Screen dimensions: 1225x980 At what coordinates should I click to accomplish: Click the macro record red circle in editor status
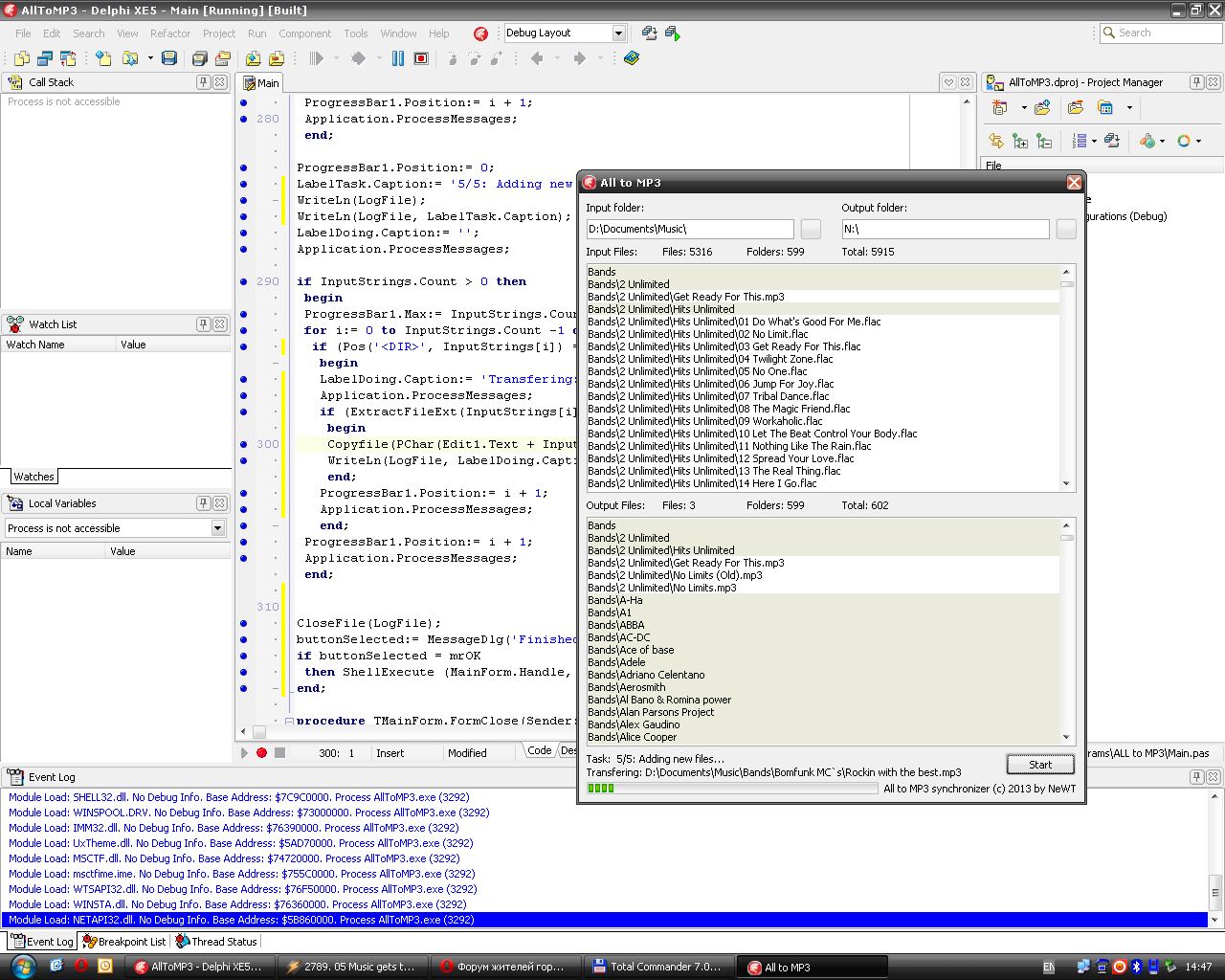(x=261, y=753)
